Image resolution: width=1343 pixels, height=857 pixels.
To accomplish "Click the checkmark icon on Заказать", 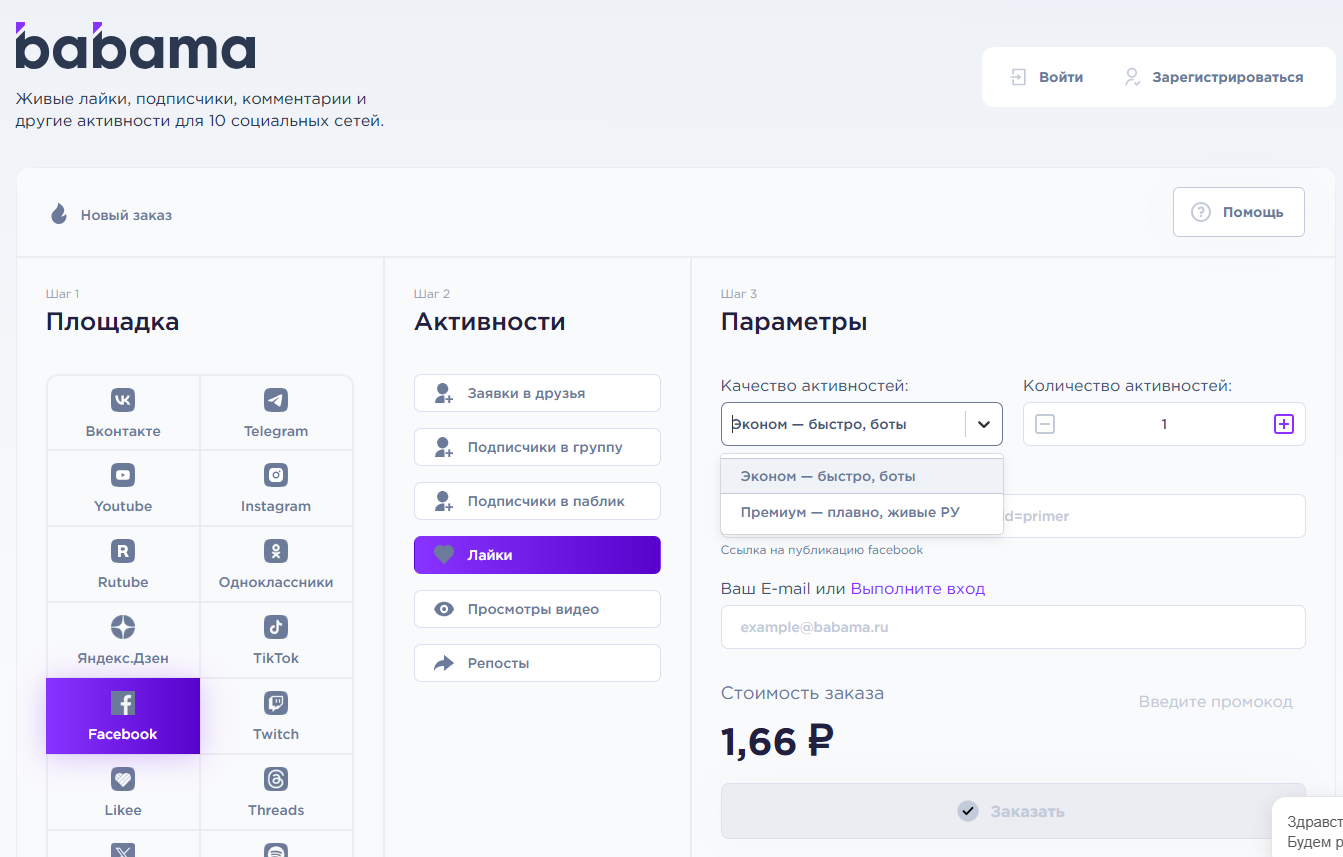I will (x=967, y=811).
